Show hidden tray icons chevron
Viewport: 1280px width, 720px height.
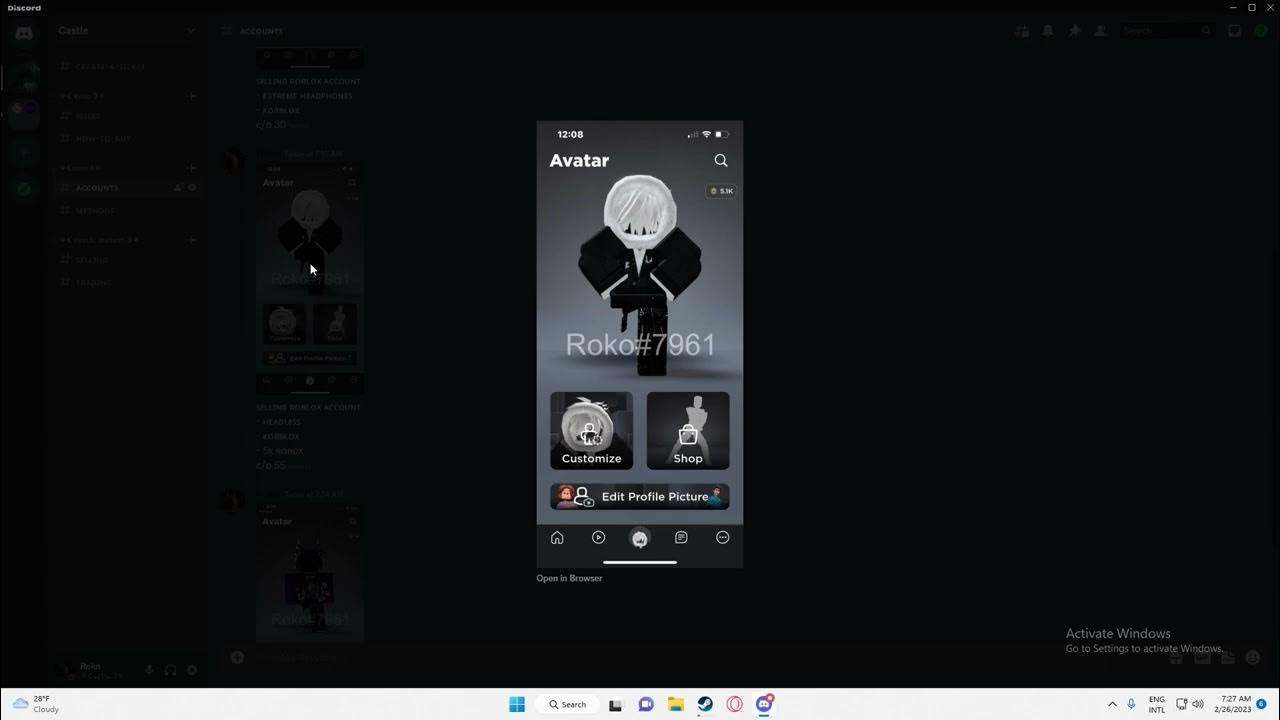[1112, 704]
